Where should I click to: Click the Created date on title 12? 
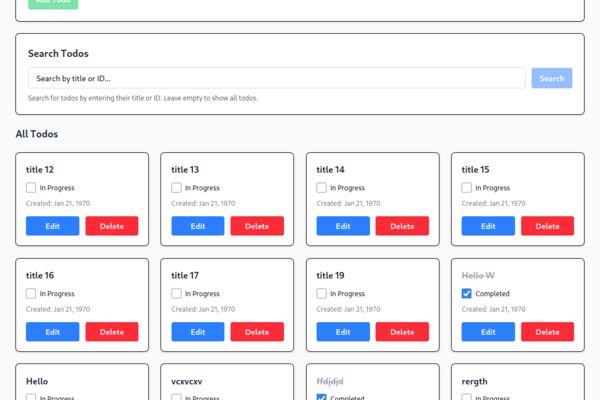pos(58,203)
